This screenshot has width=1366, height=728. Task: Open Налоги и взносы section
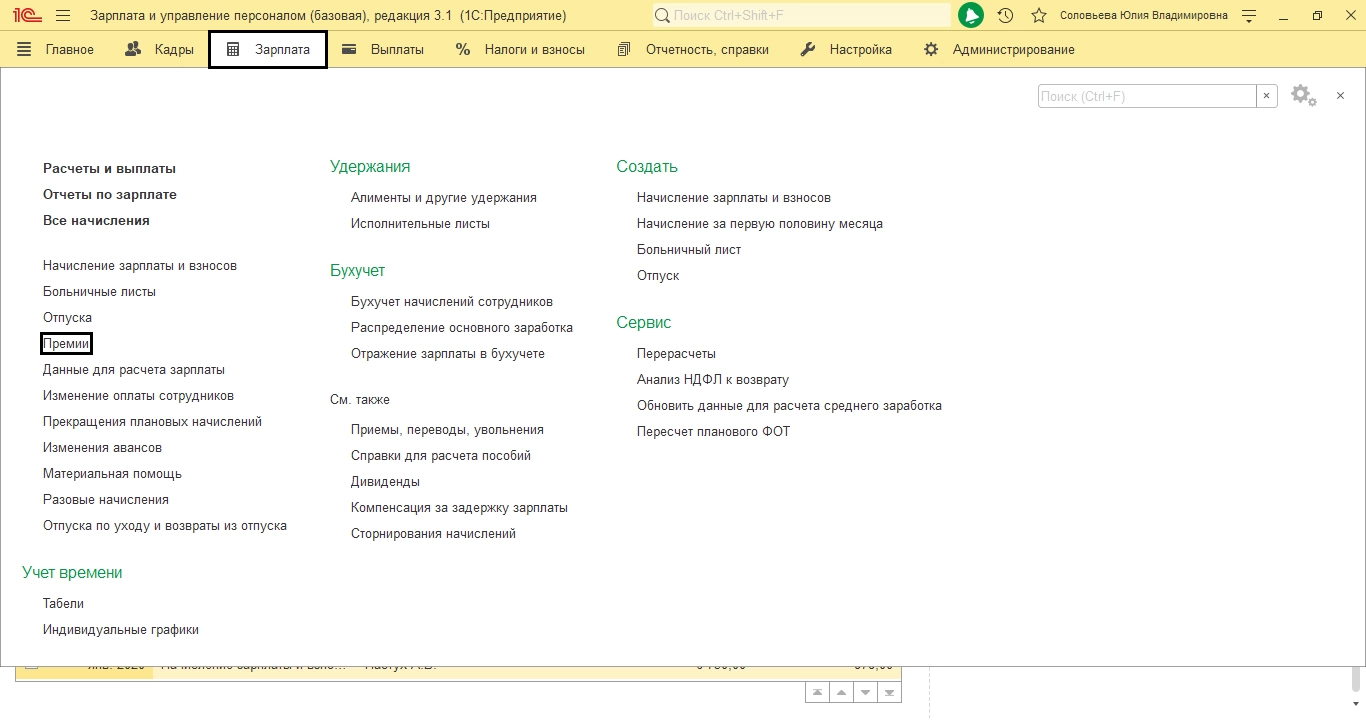point(520,49)
